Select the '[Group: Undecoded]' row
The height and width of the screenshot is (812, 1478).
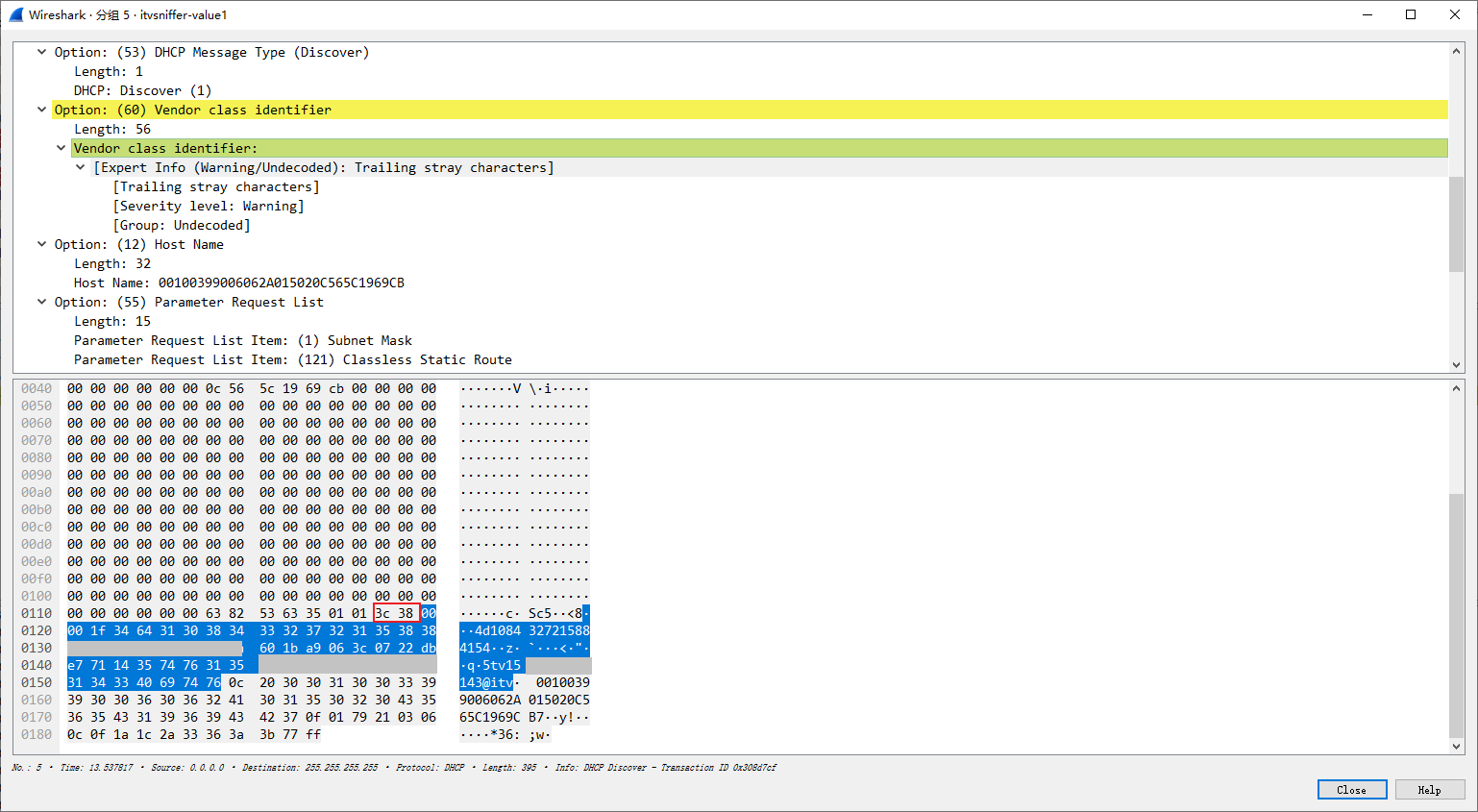pos(182,225)
